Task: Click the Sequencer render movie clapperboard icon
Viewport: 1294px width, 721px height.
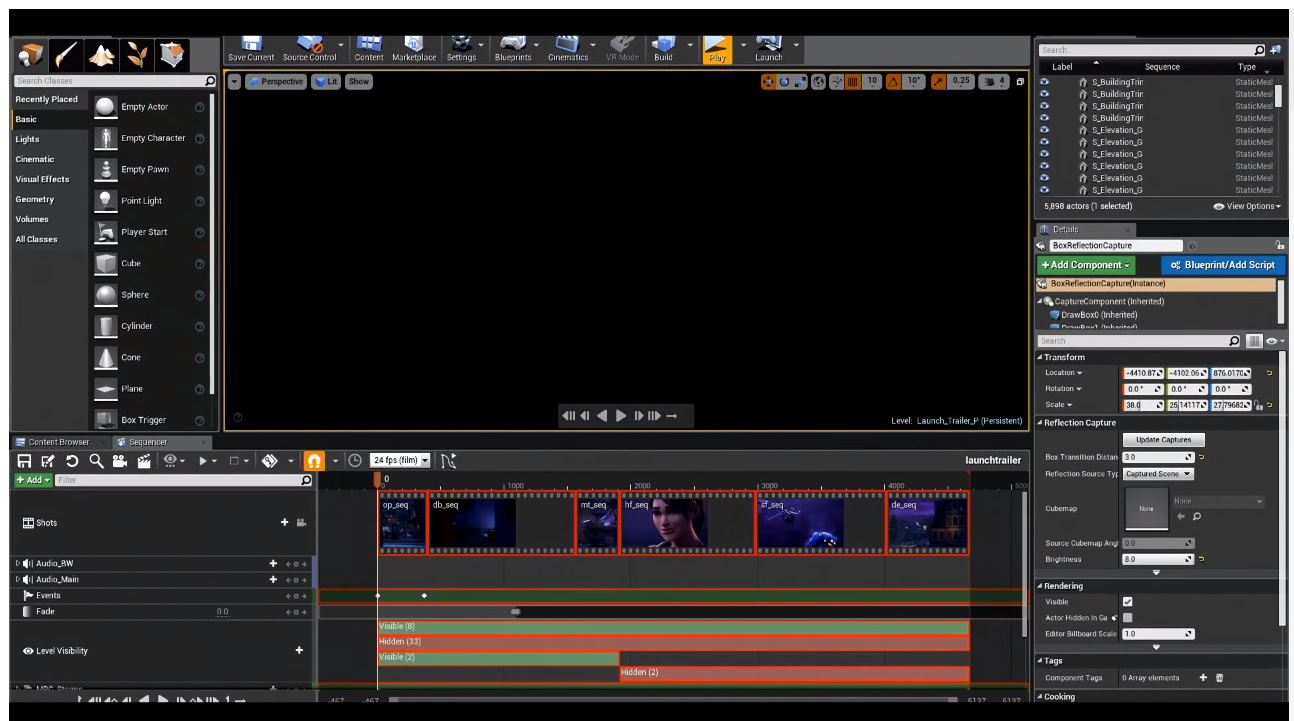Action: click(x=144, y=461)
